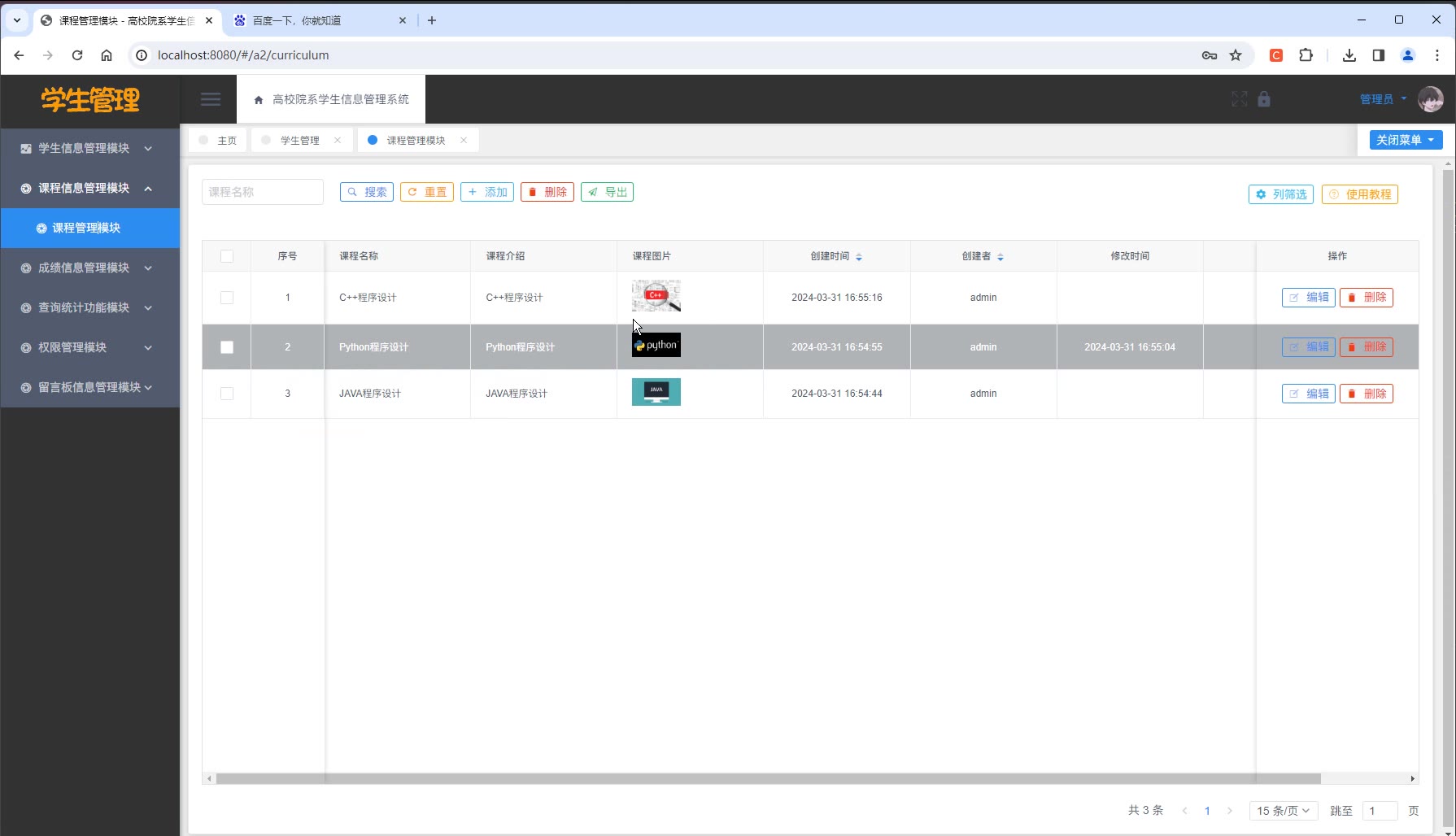Expand the 学生信息管理模块 sidebar menu
The width and height of the screenshot is (1456, 836).
click(x=89, y=148)
